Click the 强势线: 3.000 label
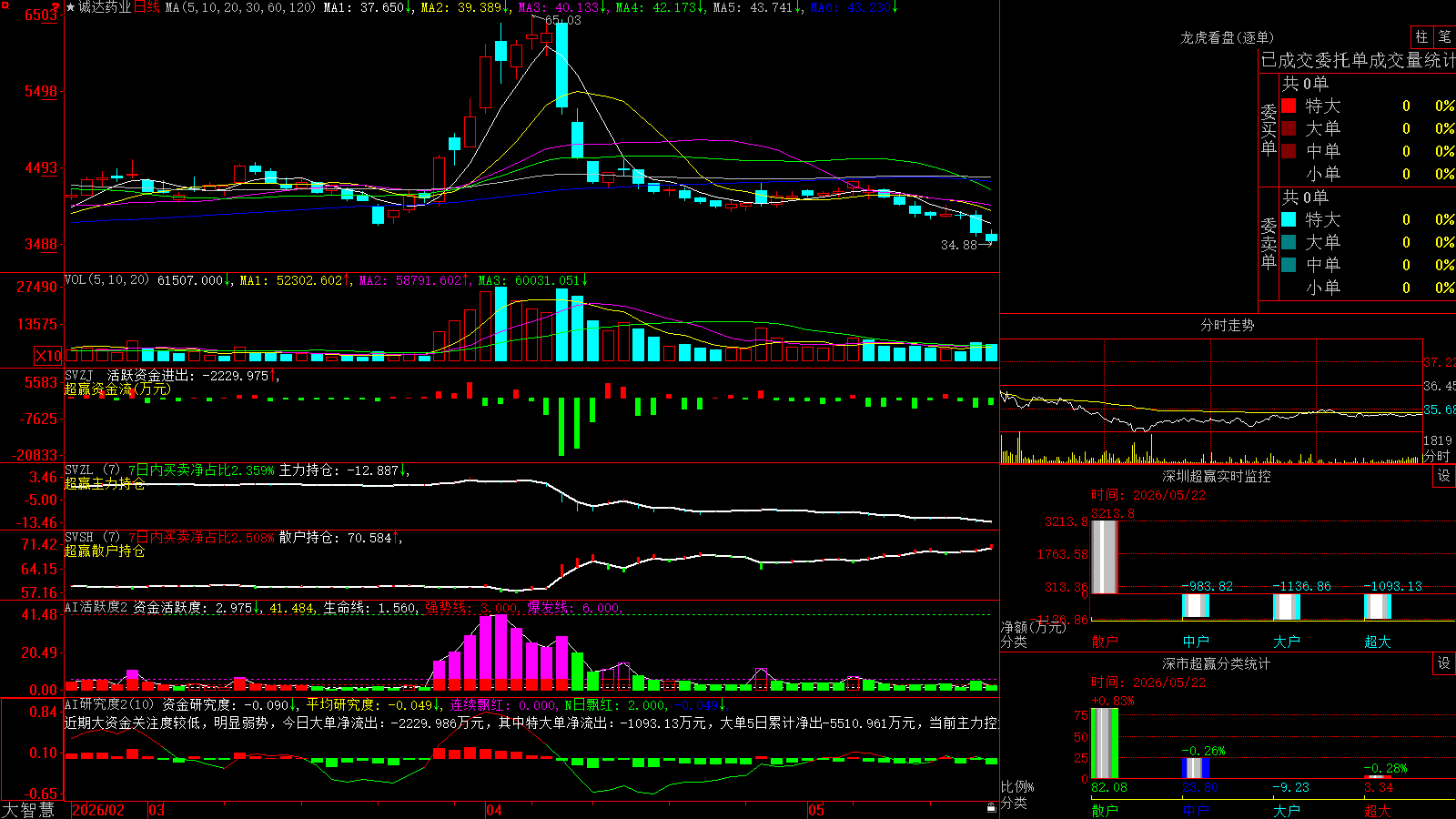 pyautogui.click(x=471, y=608)
